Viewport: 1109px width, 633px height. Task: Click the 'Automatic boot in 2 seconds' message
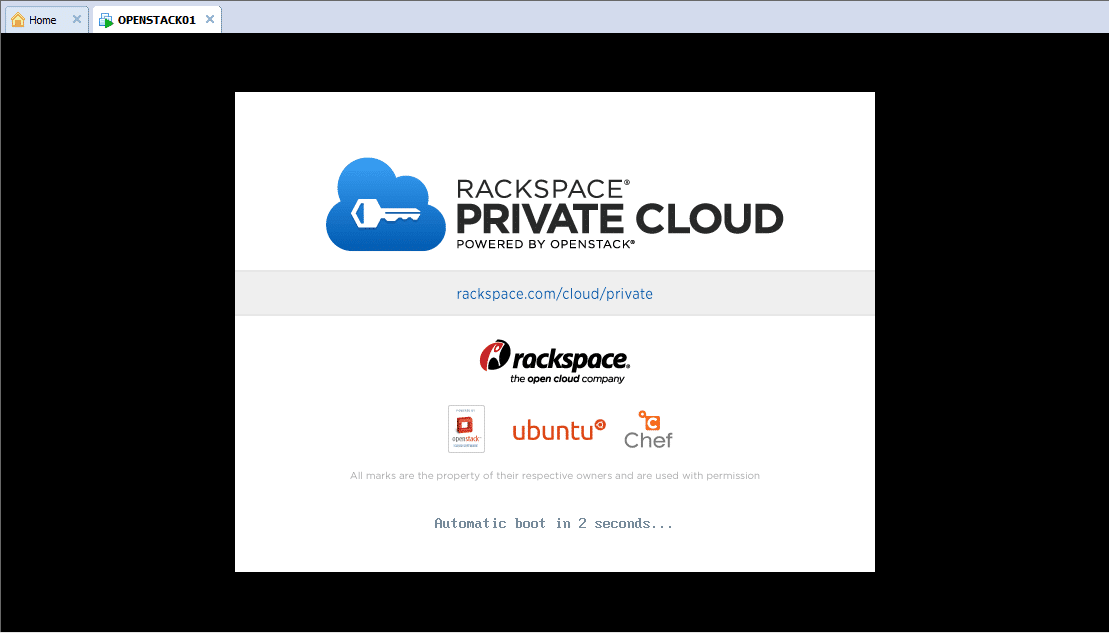click(554, 523)
